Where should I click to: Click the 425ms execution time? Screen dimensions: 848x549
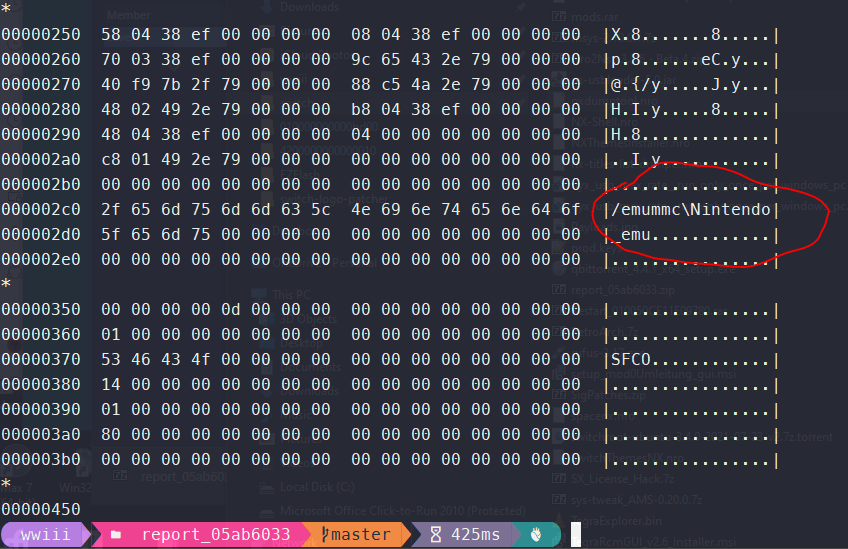(x=475, y=534)
